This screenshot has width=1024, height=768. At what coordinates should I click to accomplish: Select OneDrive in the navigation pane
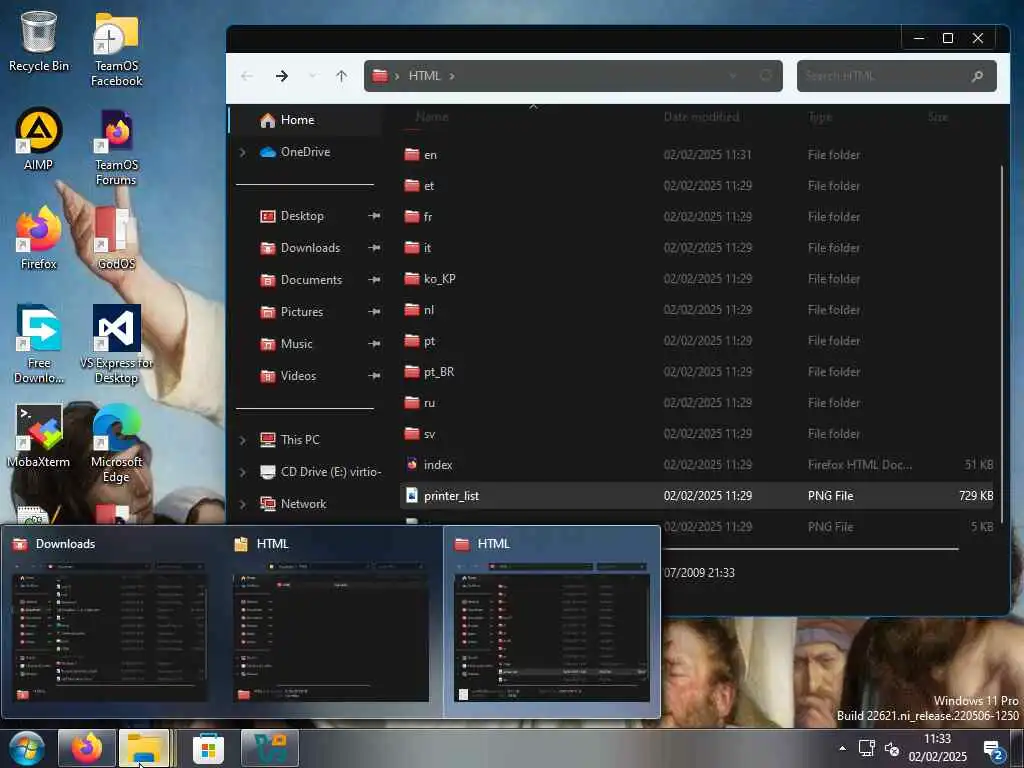pos(305,152)
